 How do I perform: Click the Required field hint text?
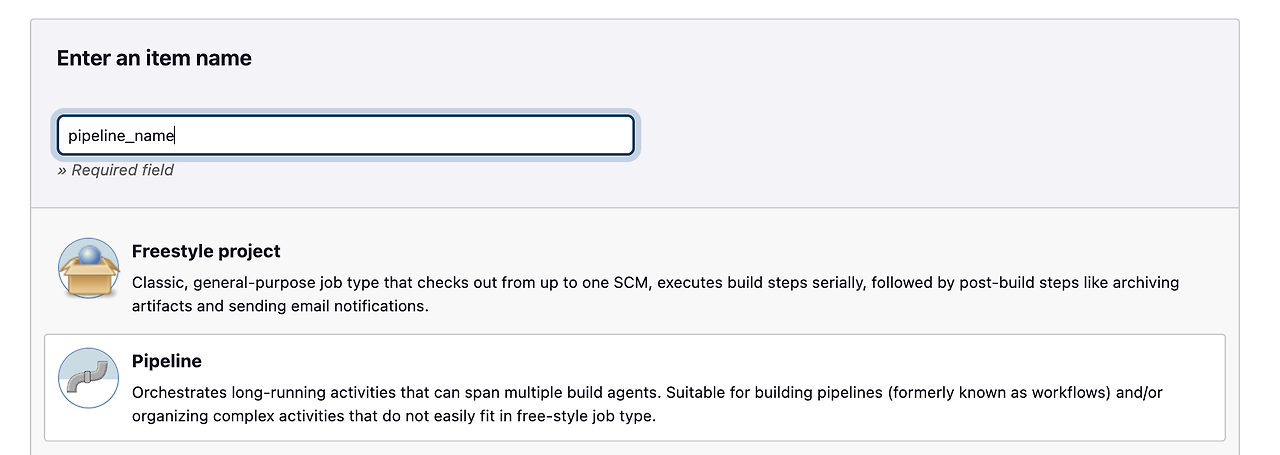[x=115, y=170]
